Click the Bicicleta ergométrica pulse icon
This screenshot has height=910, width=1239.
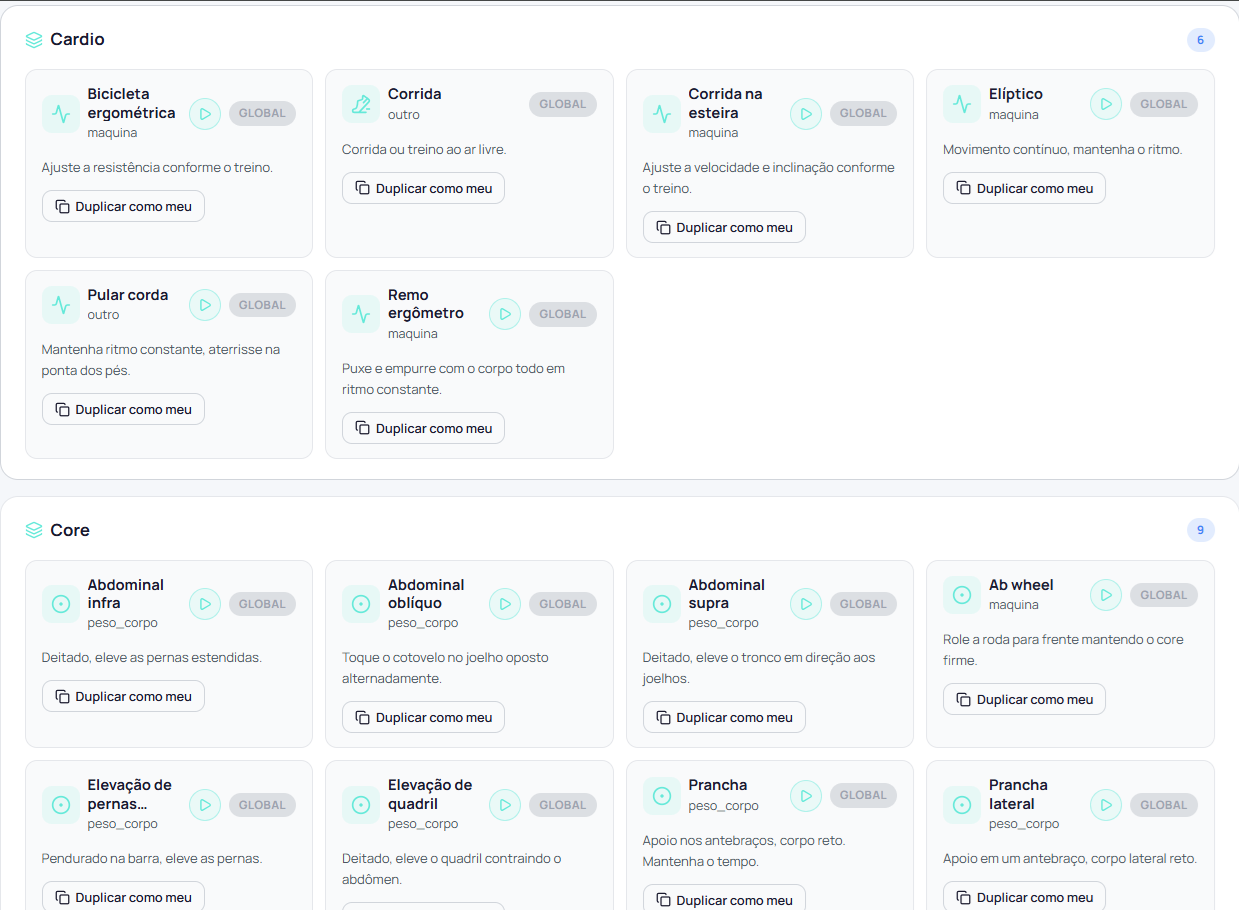coord(61,114)
